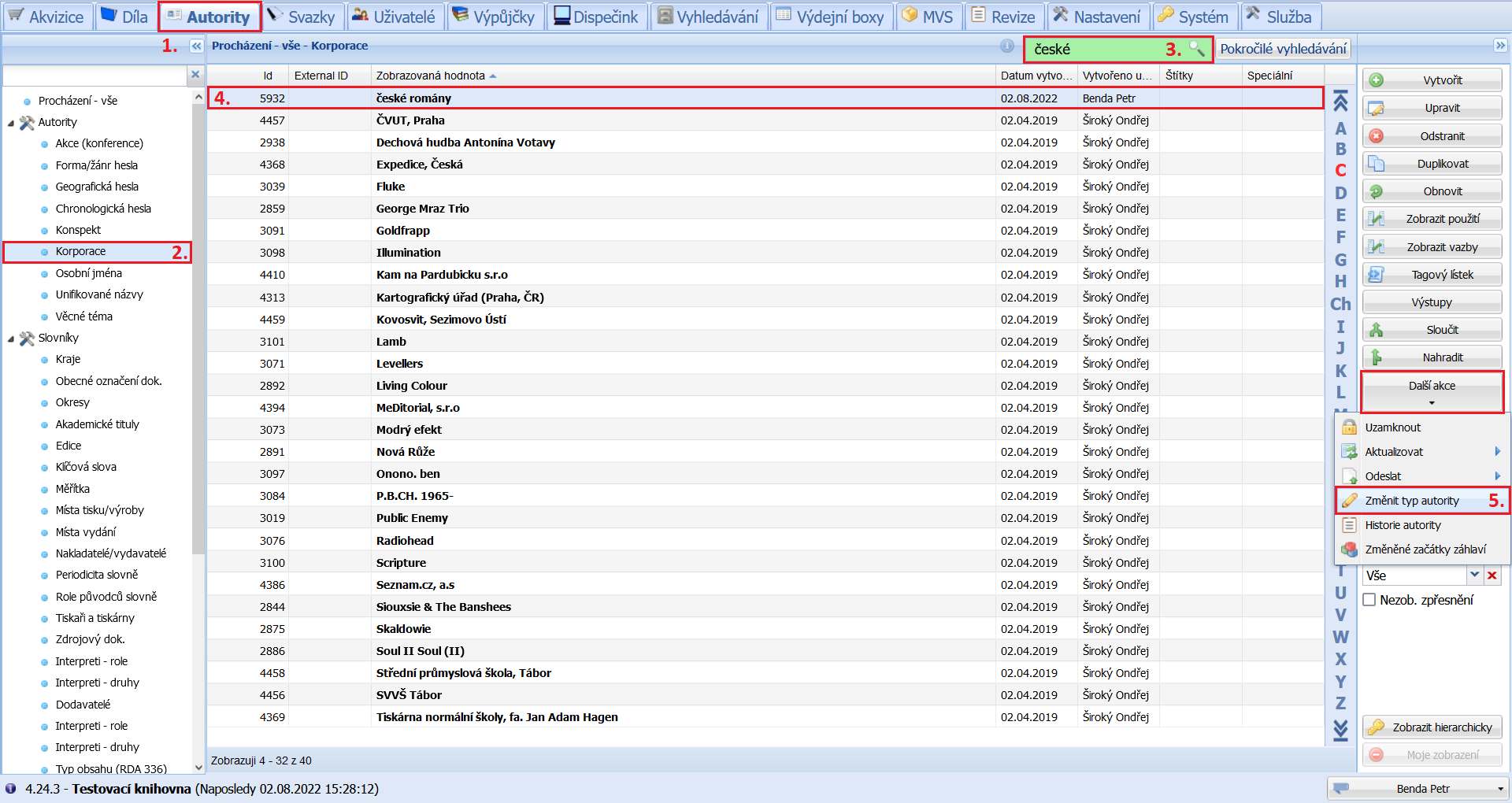
Task: Clear the Vše filter with red X
Action: tap(1492, 575)
